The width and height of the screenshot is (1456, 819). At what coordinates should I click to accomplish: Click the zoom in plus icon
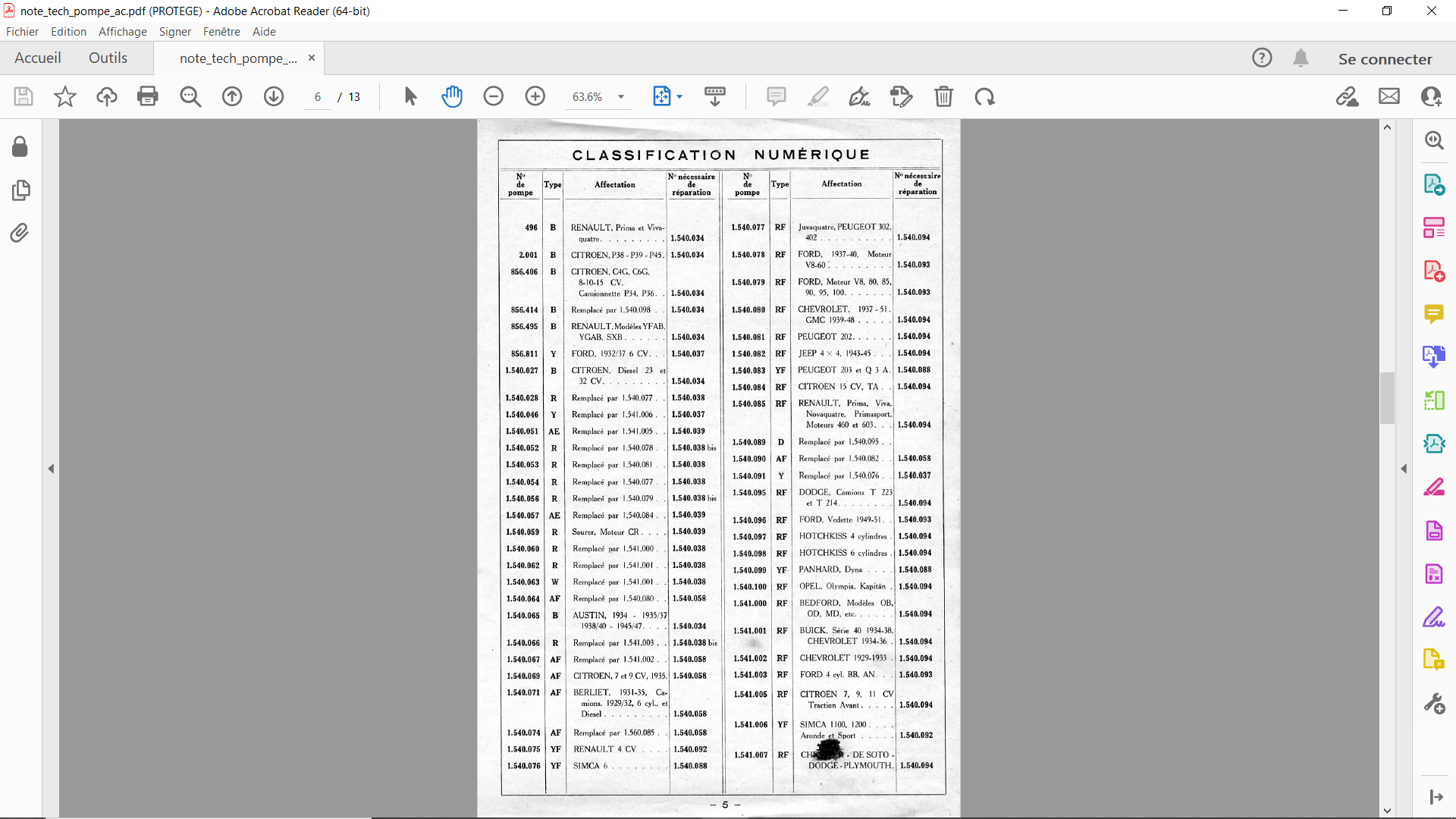point(535,96)
